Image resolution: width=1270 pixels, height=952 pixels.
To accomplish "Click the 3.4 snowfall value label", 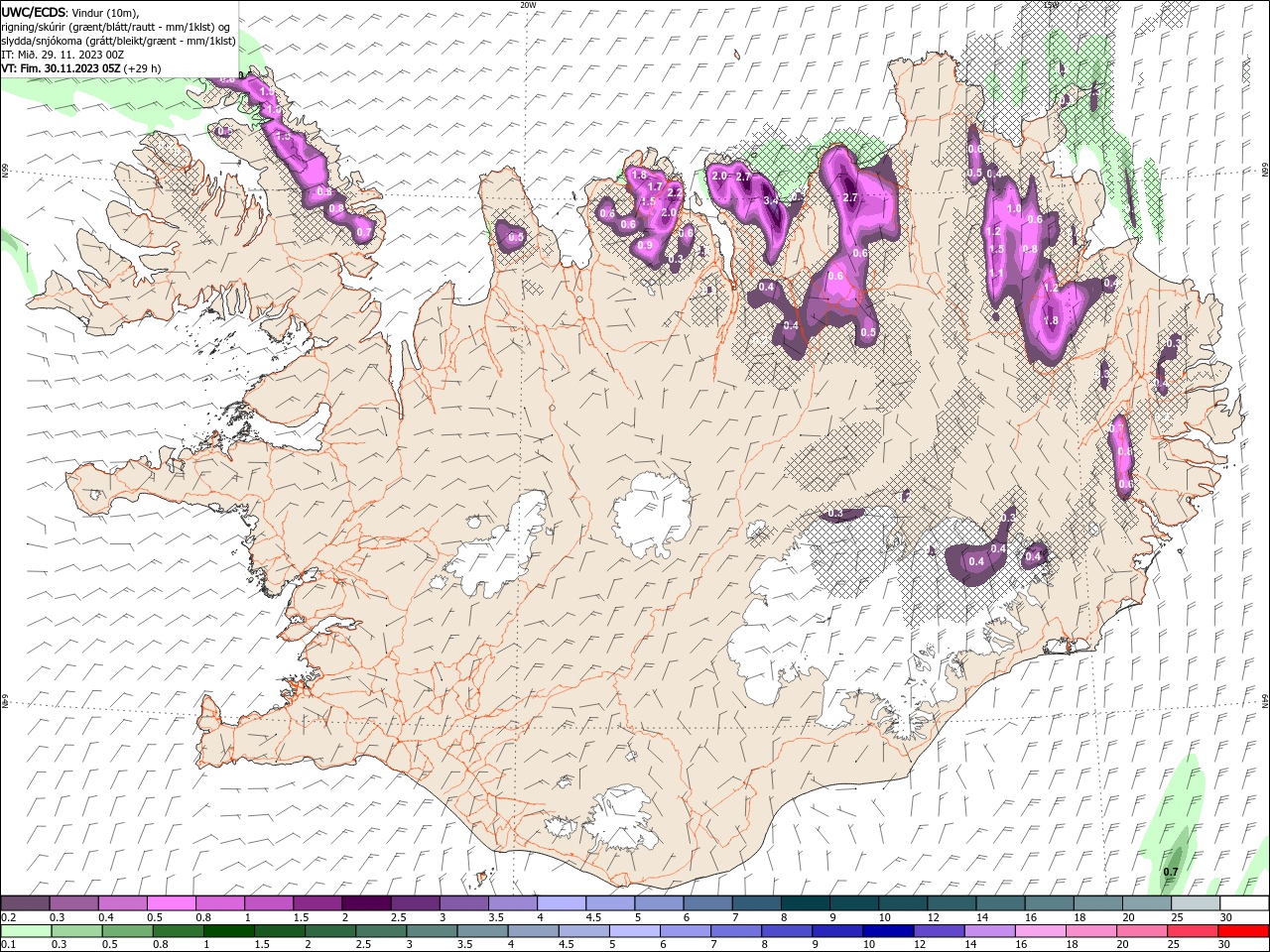I will (x=772, y=200).
